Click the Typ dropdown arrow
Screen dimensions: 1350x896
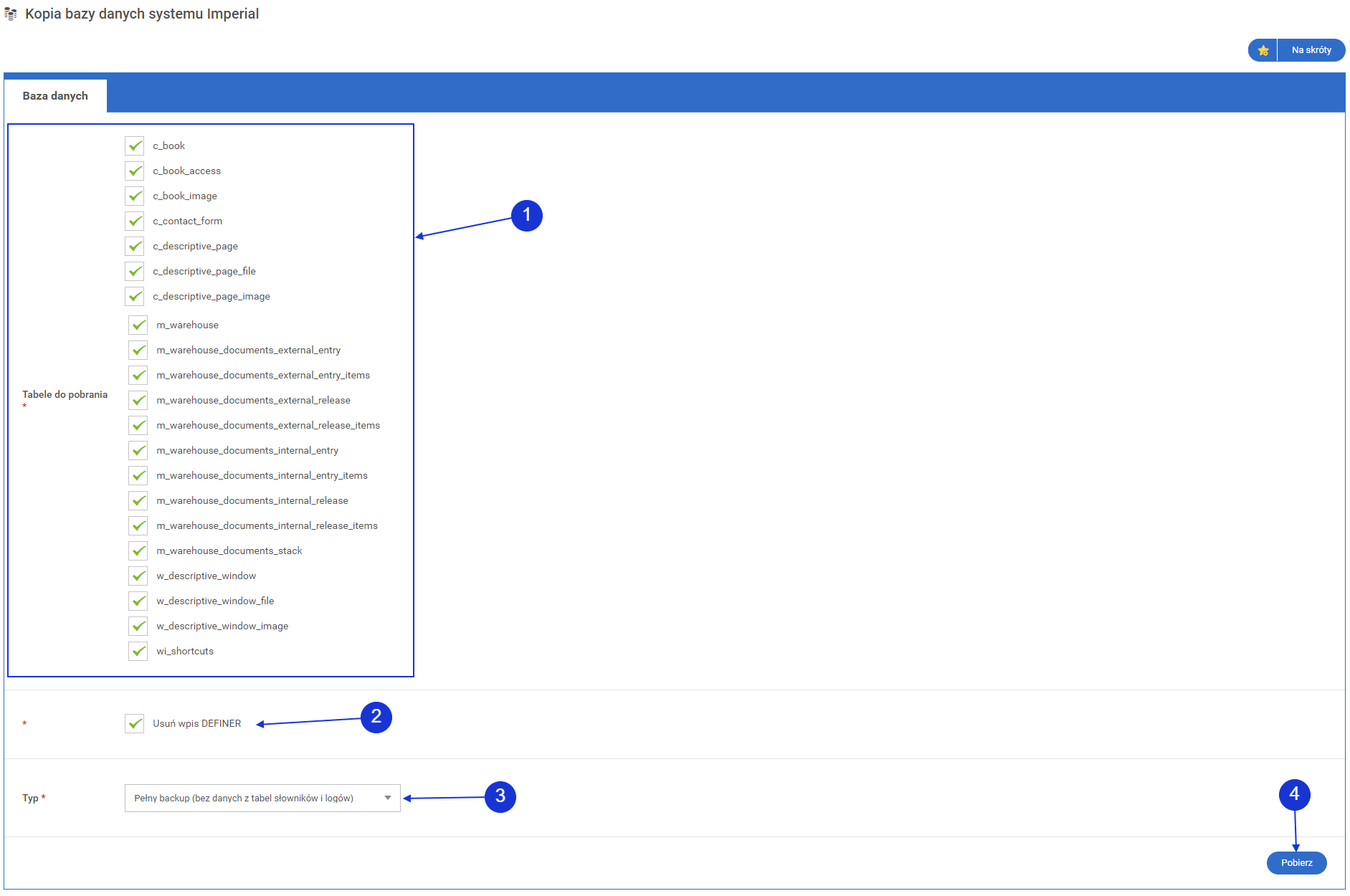tap(388, 798)
